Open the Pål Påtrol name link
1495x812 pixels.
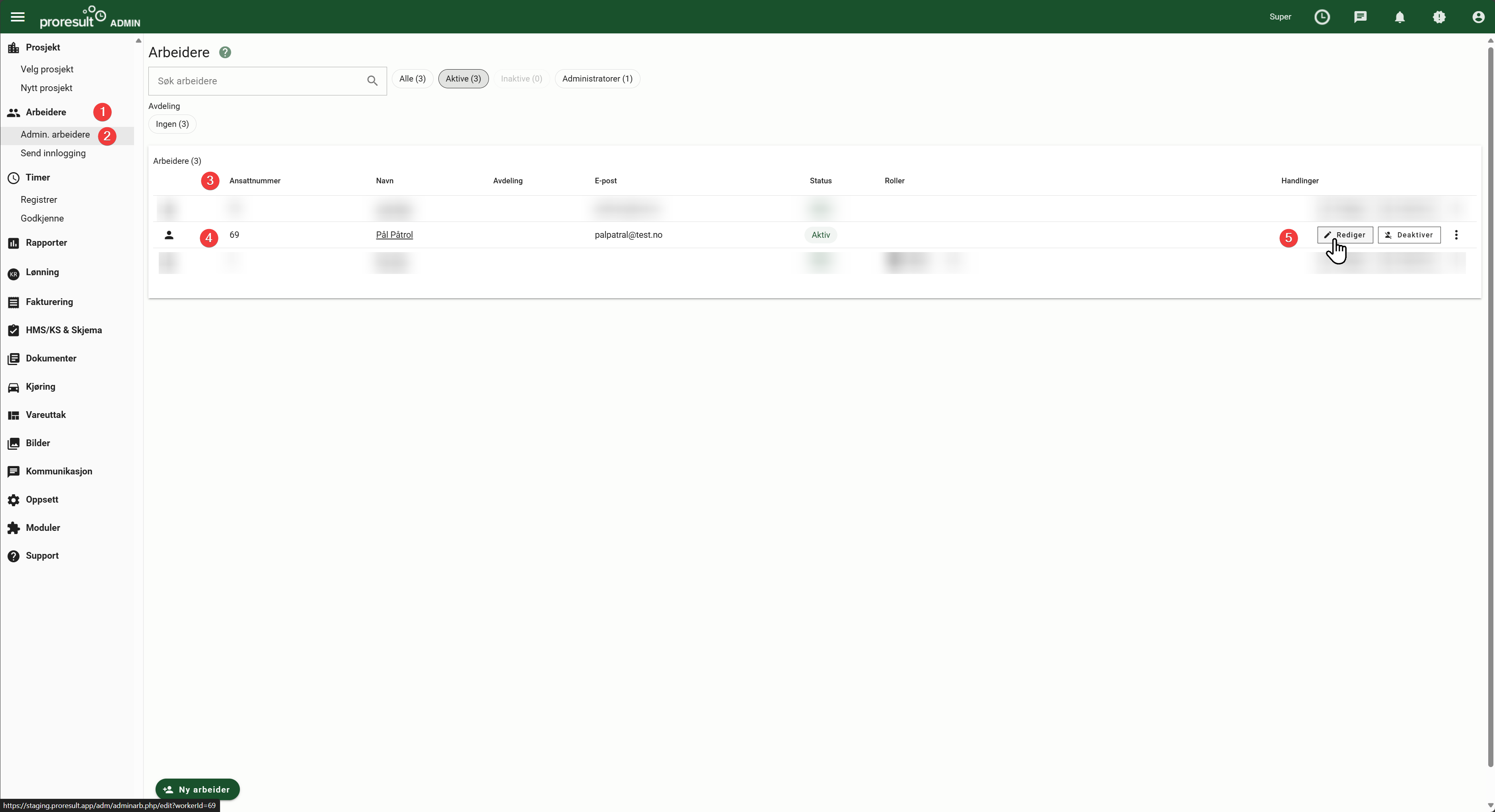(395, 235)
